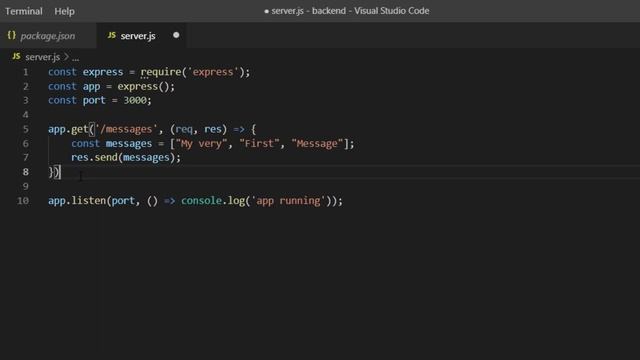Image resolution: width=640 pixels, height=360 pixels.
Task: Click the "Message" string on line 6
Action: [317, 144]
